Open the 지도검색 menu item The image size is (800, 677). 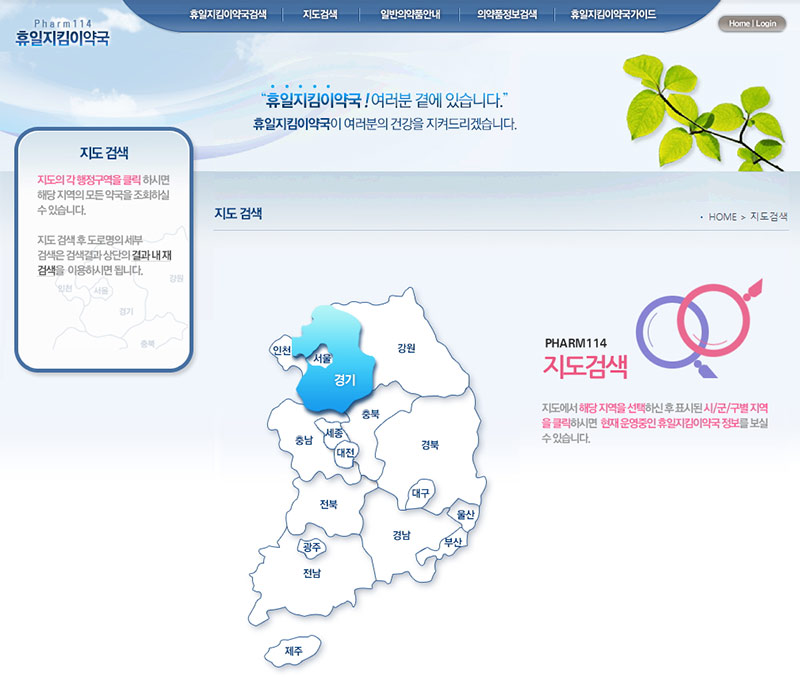click(318, 14)
